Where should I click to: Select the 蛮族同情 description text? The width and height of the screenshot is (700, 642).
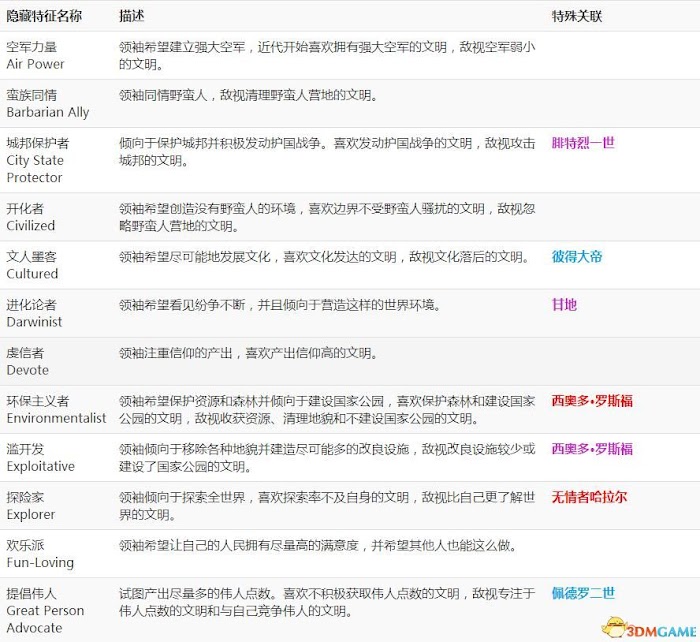coord(248,95)
